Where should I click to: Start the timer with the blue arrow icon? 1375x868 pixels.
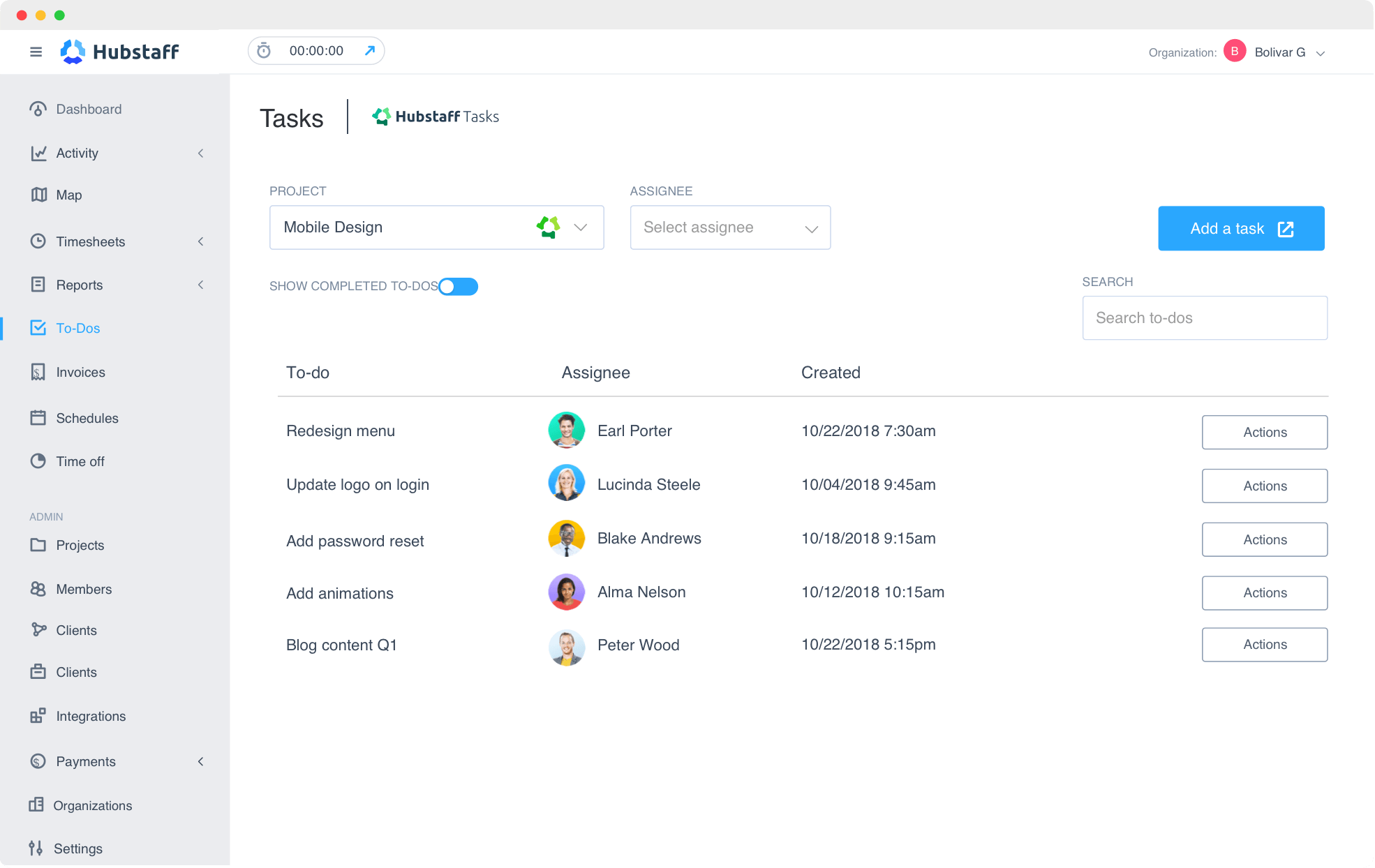coord(370,50)
